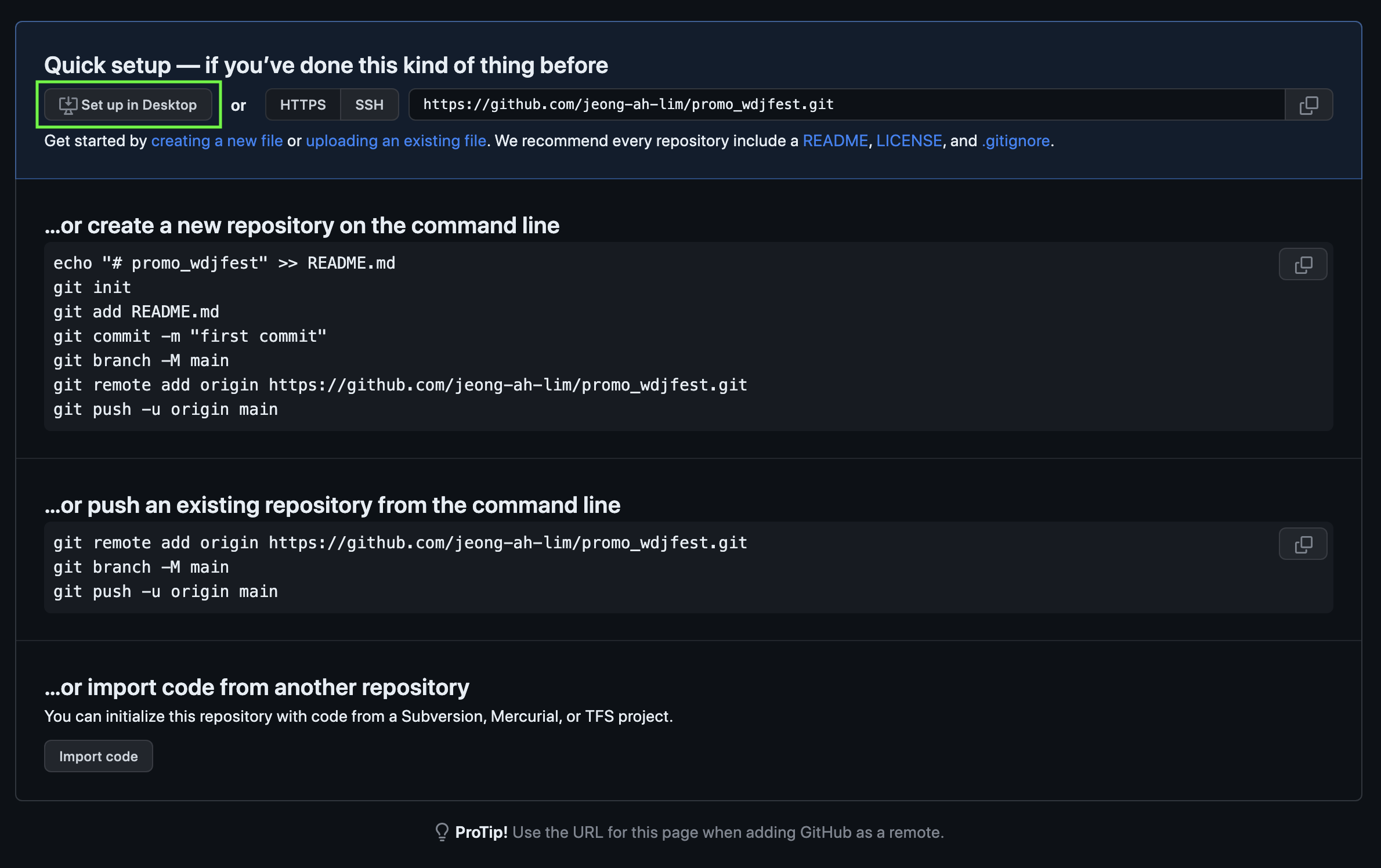Open the creating a new file link
This screenshot has width=1381, height=868.
[217, 141]
